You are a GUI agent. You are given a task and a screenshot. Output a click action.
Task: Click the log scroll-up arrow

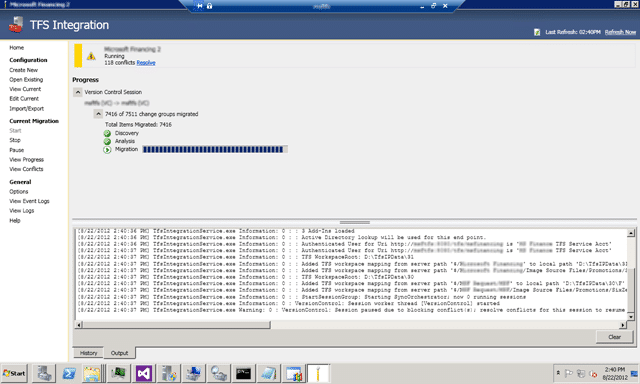pos(631,233)
